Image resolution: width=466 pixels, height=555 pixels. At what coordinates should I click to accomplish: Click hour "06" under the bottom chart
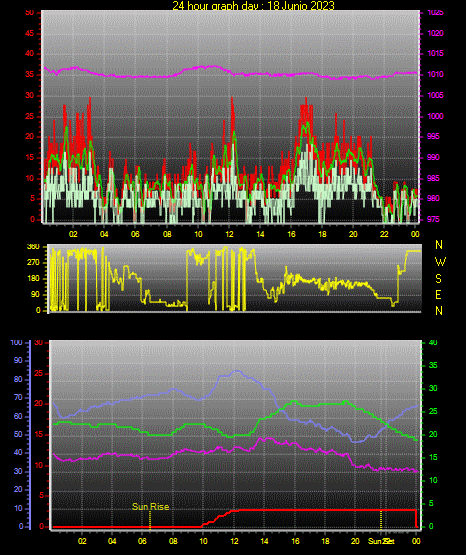pos(142,541)
